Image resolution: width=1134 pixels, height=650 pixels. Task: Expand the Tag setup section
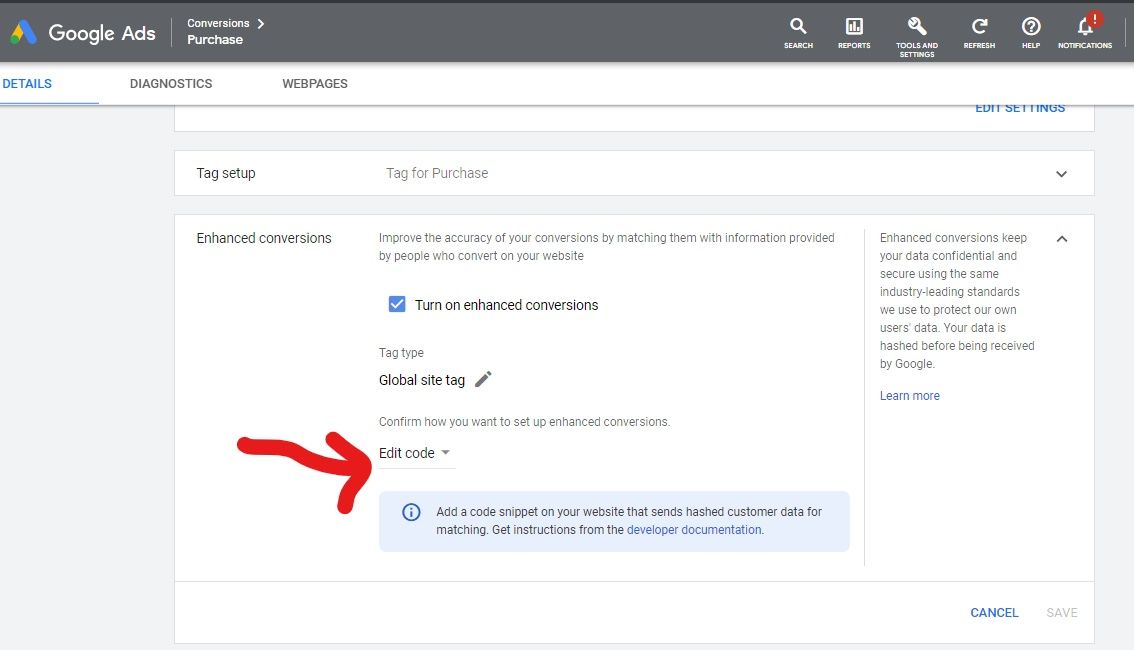(x=1061, y=173)
